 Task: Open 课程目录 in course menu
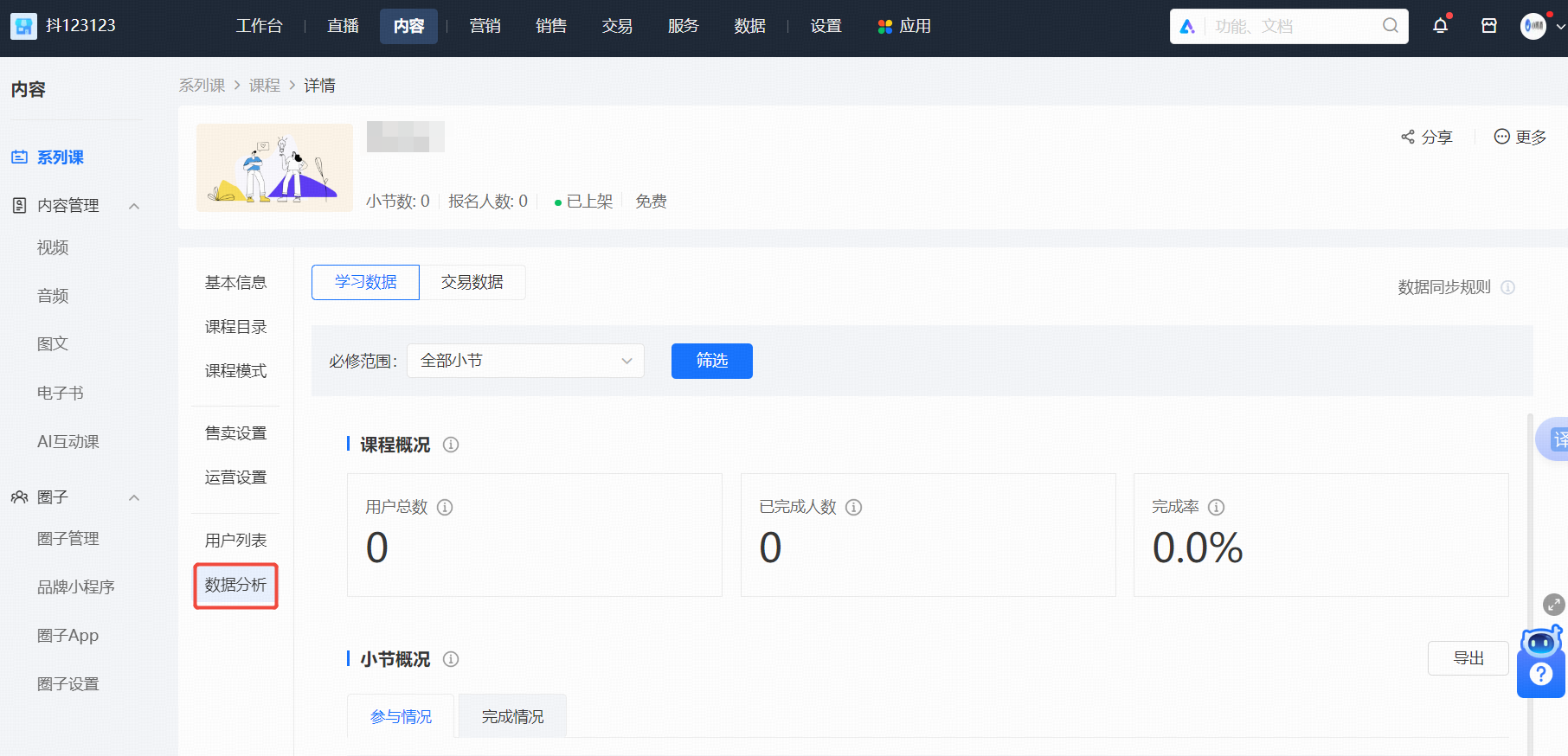pyautogui.click(x=235, y=327)
